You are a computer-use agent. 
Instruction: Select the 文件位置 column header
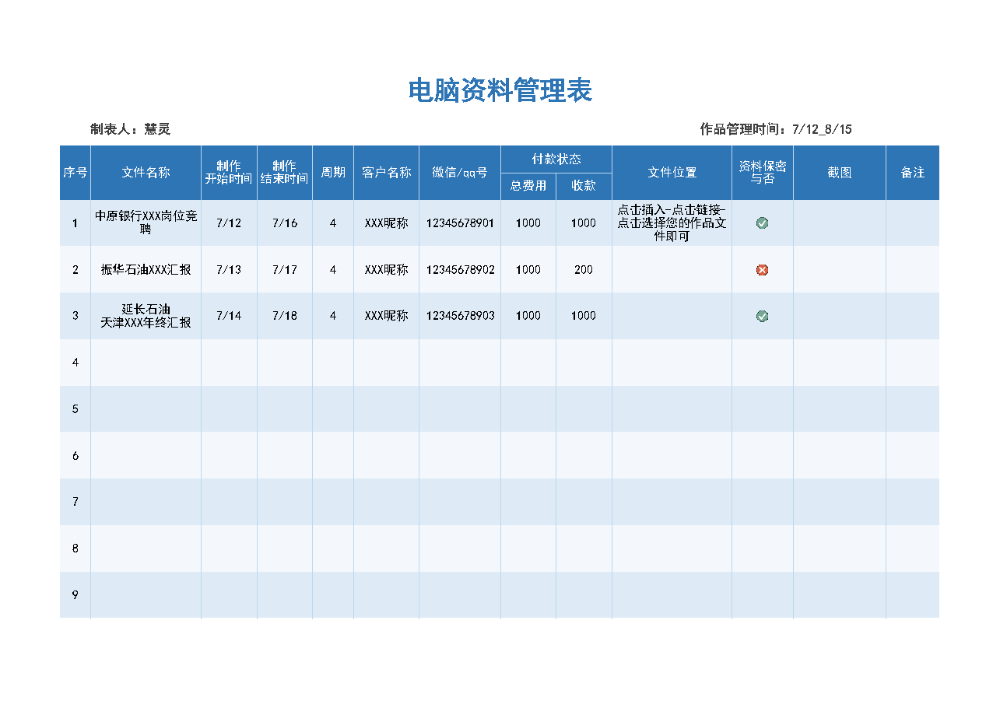[672, 172]
